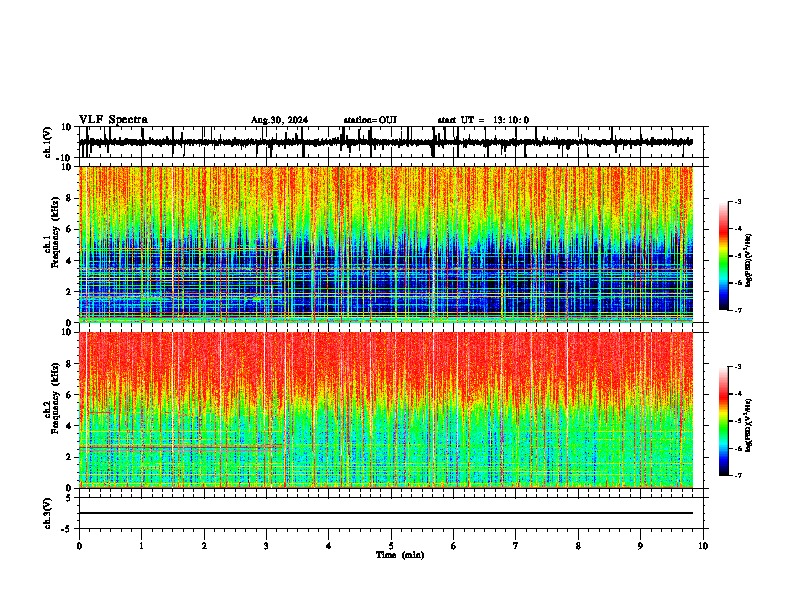Click the "10" tick on the Time axis
The width and height of the screenshot is (792, 612).
click(x=703, y=546)
